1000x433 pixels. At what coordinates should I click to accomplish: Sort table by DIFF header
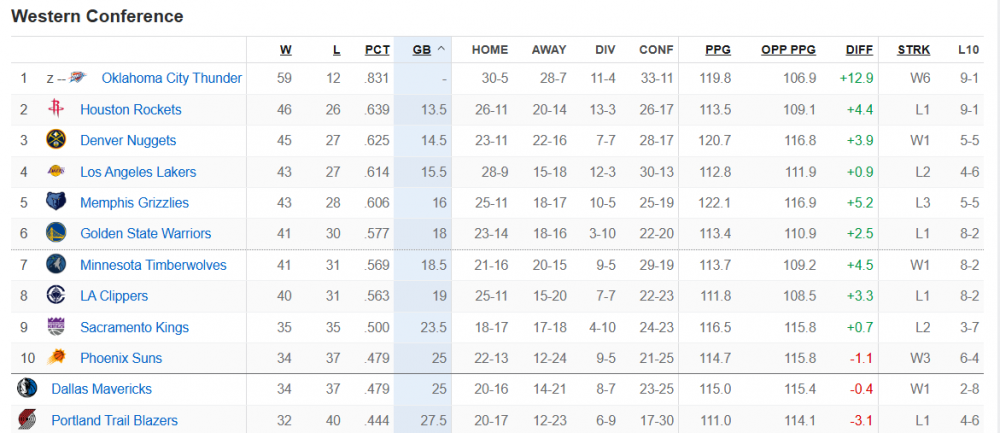(x=858, y=49)
